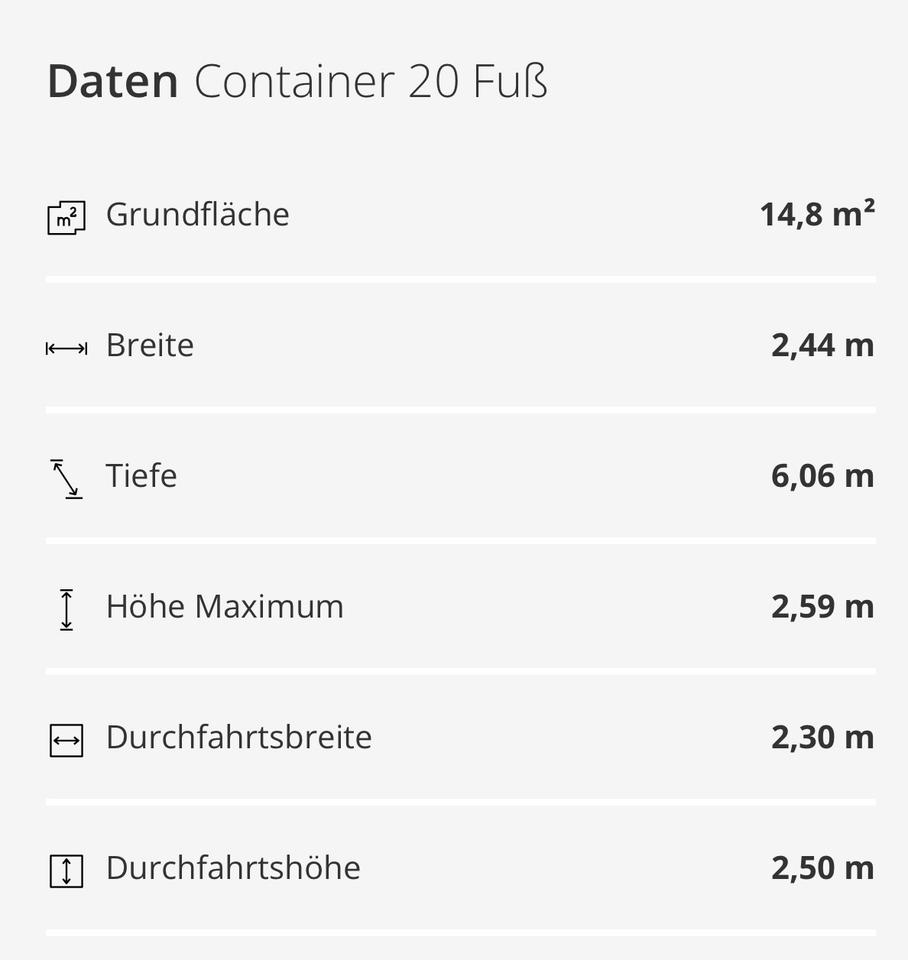Select the Tiefe label
The image size is (908, 960).
(x=141, y=475)
